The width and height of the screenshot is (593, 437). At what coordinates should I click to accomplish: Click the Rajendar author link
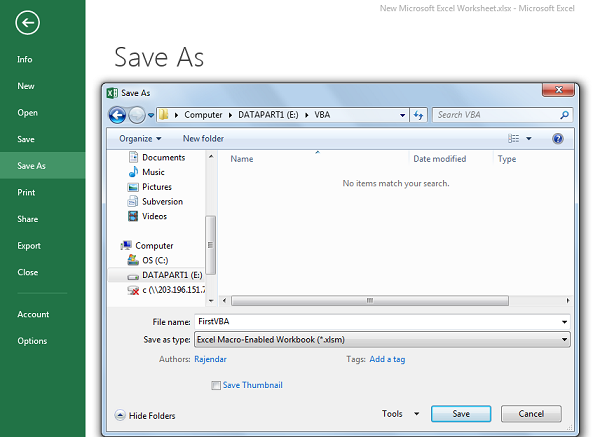210,359
